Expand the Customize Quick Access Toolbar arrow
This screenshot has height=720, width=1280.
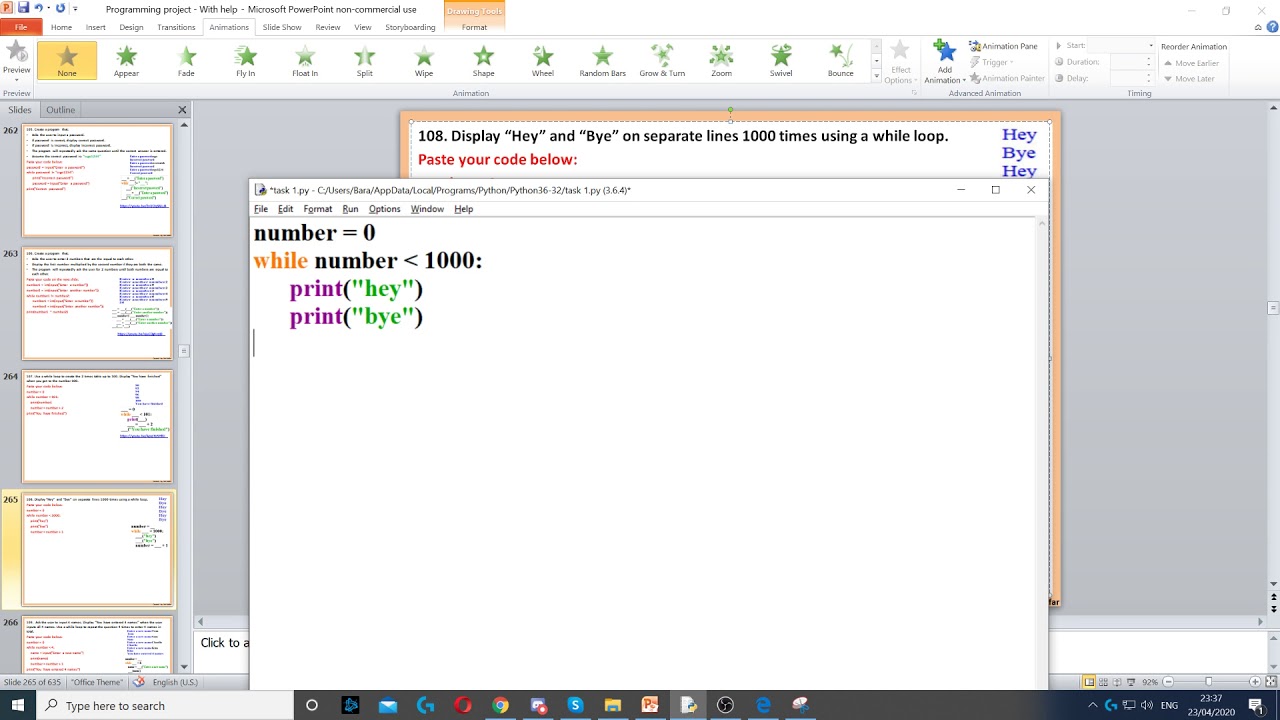click(x=75, y=8)
